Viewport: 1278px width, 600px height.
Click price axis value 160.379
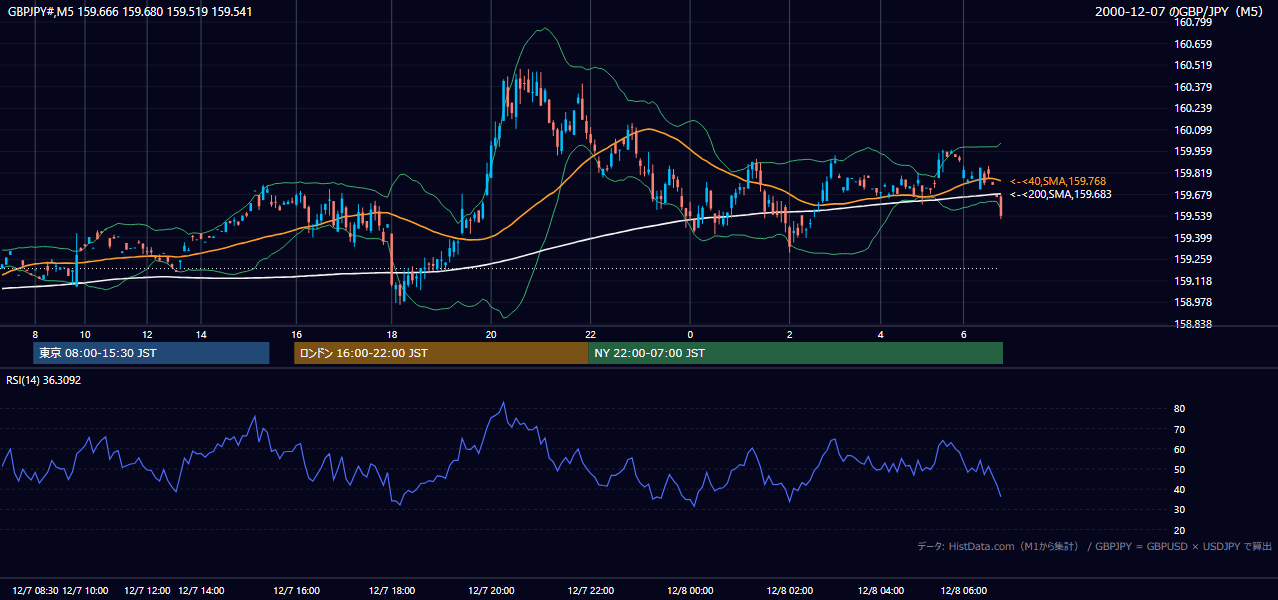tap(1194, 87)
